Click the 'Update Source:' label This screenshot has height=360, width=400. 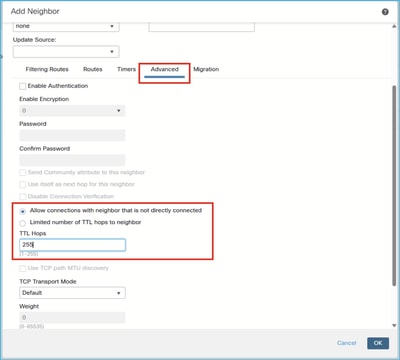[35, 40]
